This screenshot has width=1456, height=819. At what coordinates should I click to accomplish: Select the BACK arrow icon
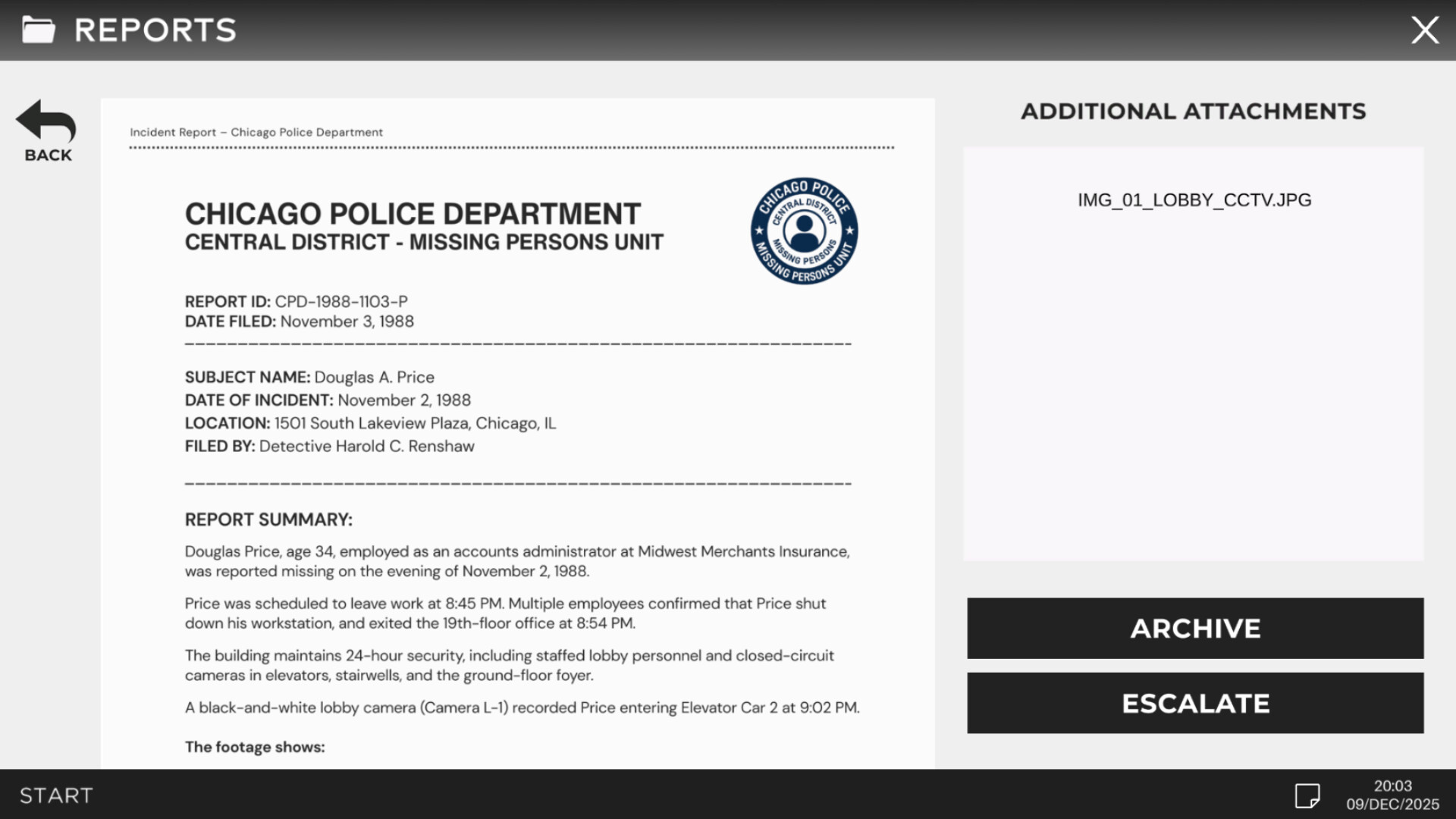[45, 121]
